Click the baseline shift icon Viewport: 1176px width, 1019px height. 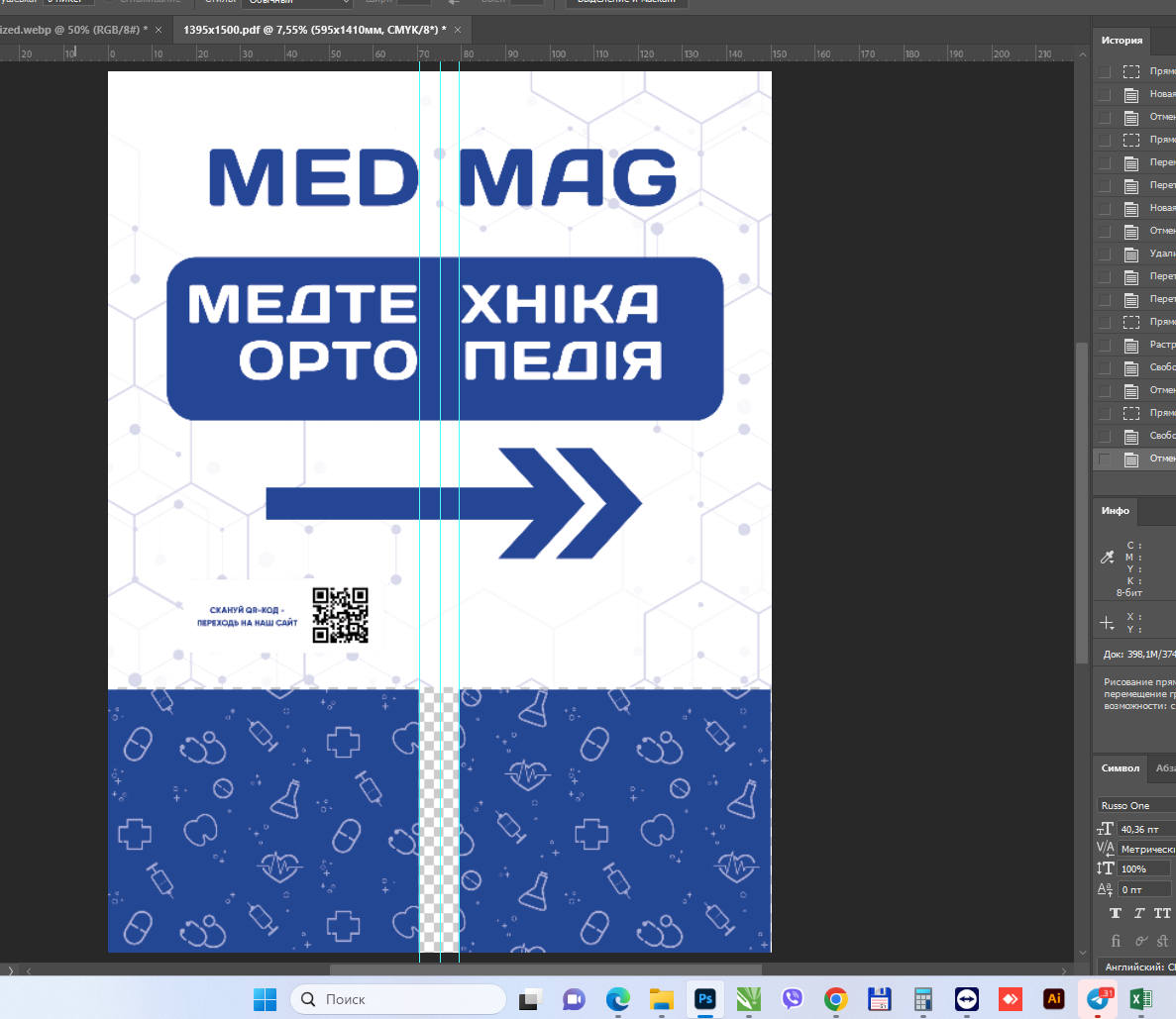coord(1105,889)
